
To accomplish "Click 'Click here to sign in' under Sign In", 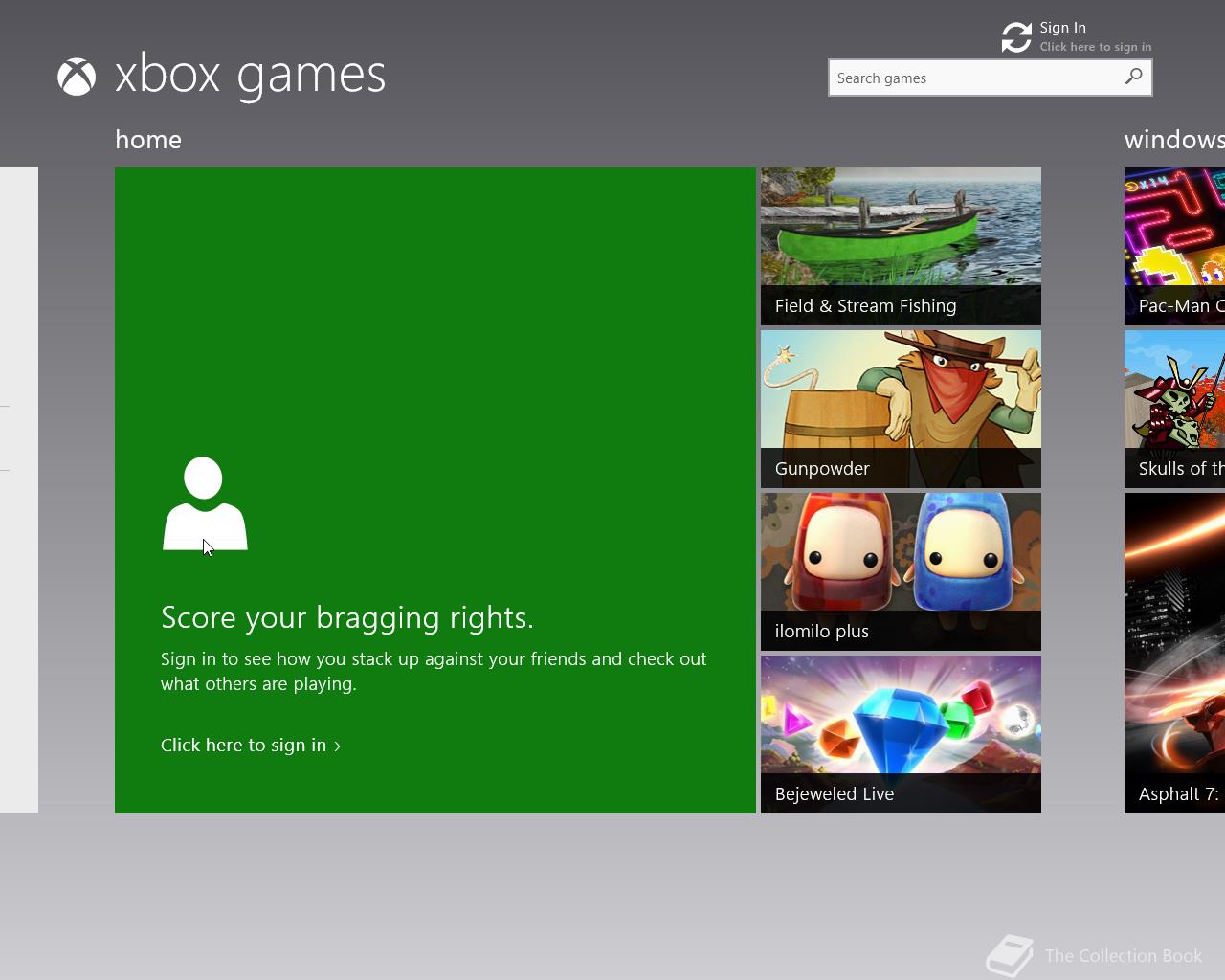I will [x=1096, y=47].
